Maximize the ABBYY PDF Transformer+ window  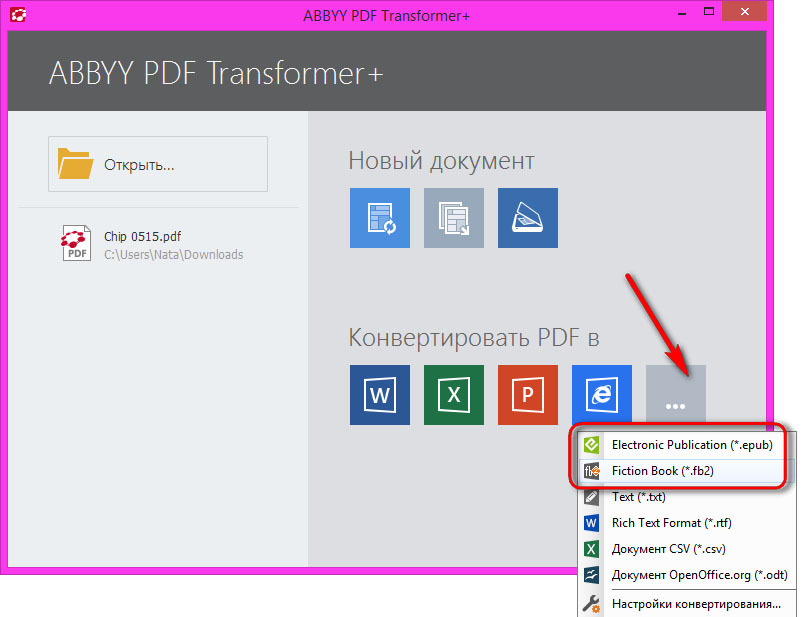pos(709,12)
